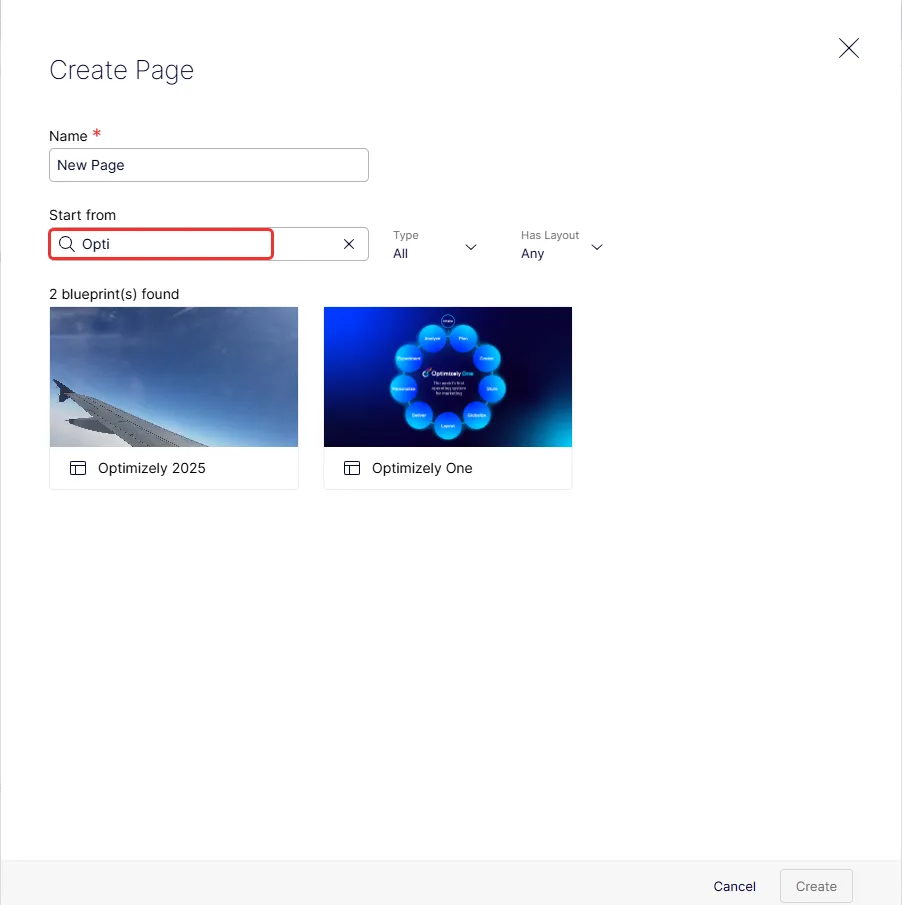Image resolution: width=902 pixels, height=905 pixels.
Task: Click the Create button
Action: coord(816,886)
